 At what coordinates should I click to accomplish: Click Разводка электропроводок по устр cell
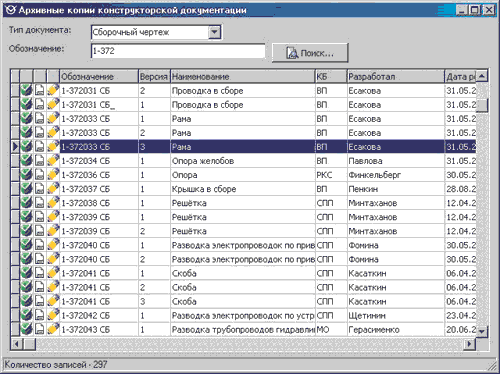point(243,315)
